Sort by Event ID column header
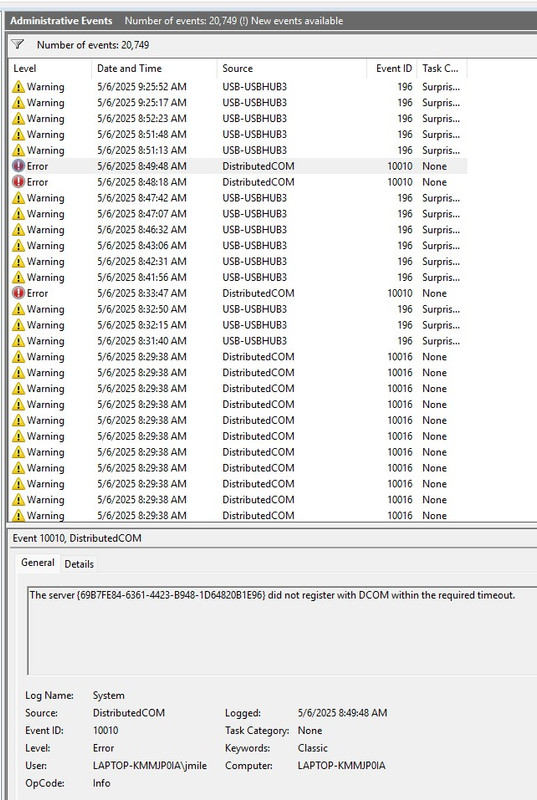The width and height of the screenshot is (537, 800). (x=392, y=68)
